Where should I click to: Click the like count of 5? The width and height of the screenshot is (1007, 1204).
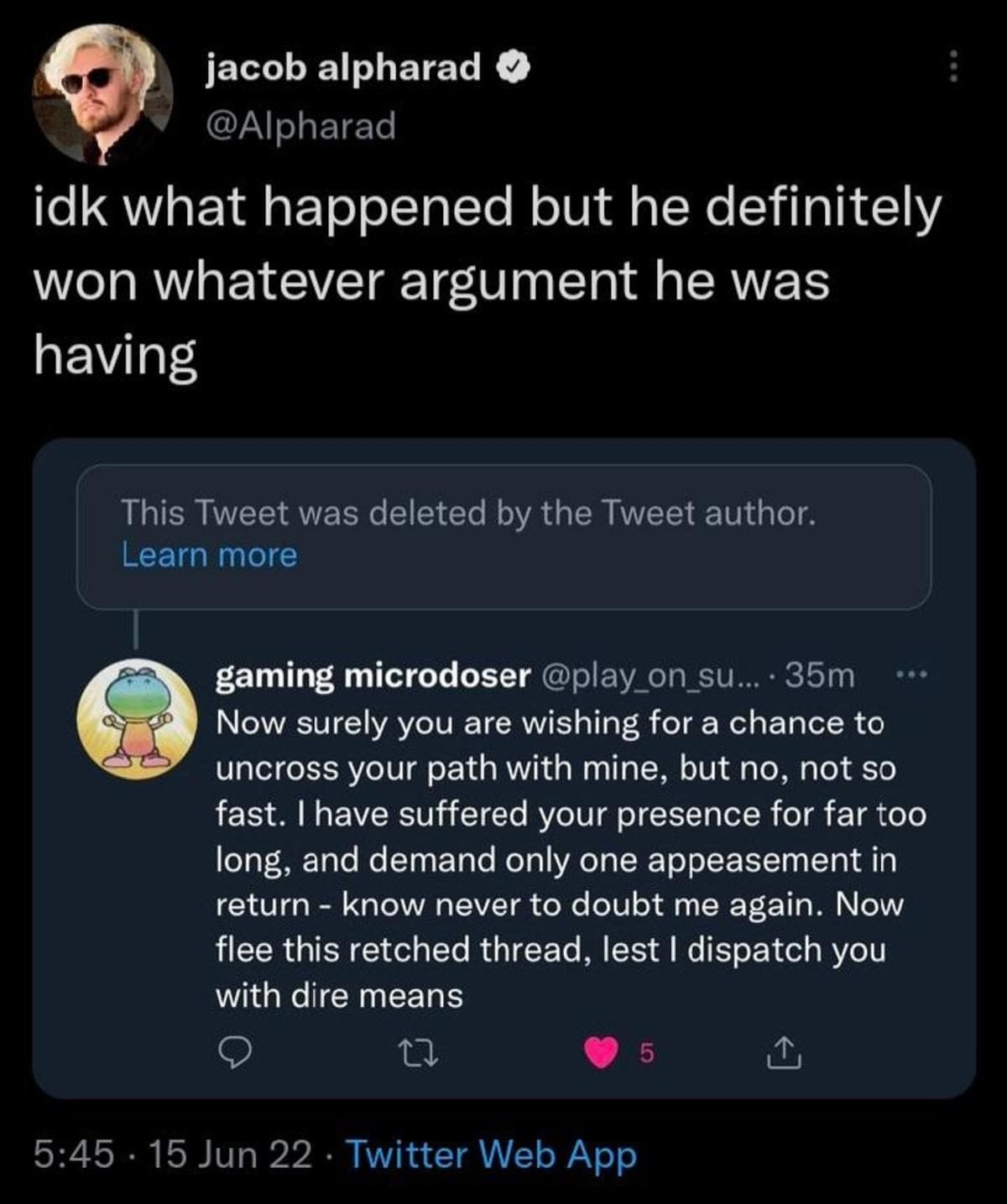pyautogui.click(x=645, y=1053)
